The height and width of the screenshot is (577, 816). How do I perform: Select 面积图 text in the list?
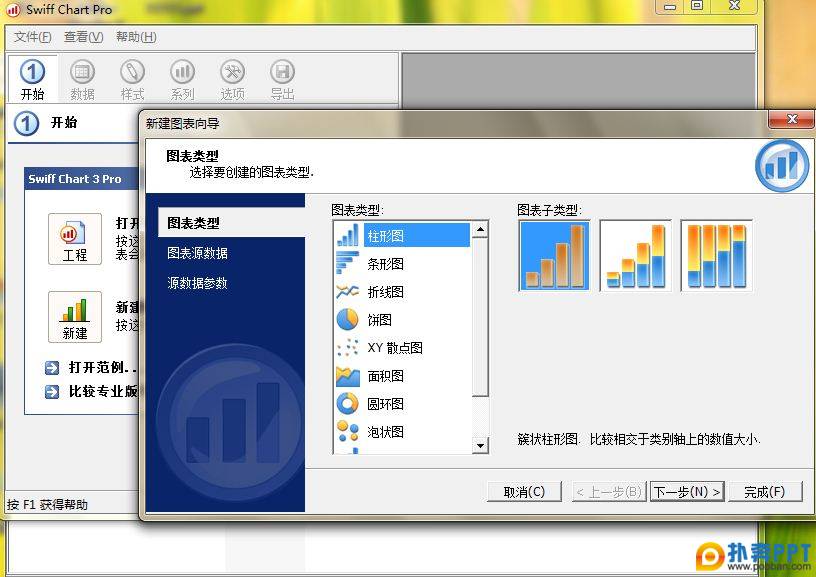click(x=386, y=376)
